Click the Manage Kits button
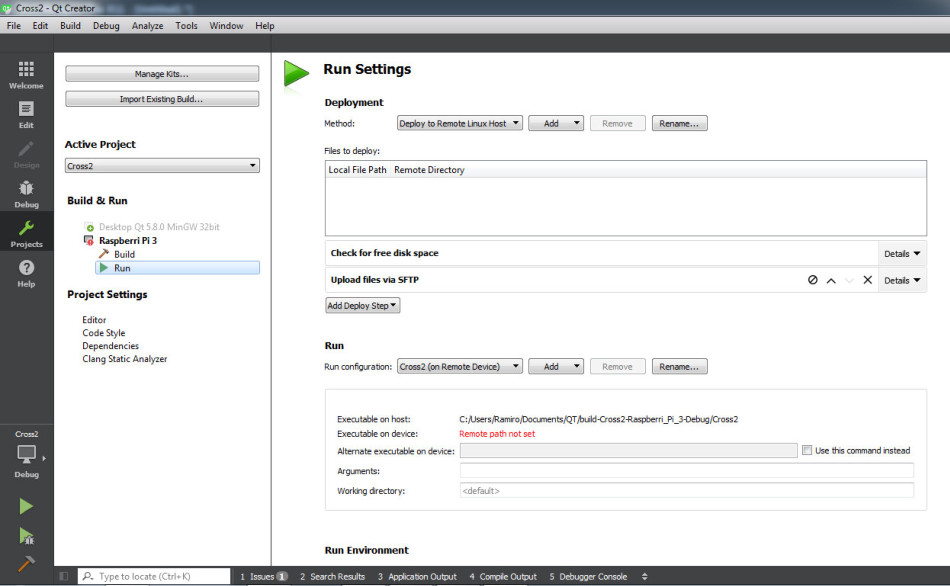The image size is (950, 586). (x=162, y=73)
